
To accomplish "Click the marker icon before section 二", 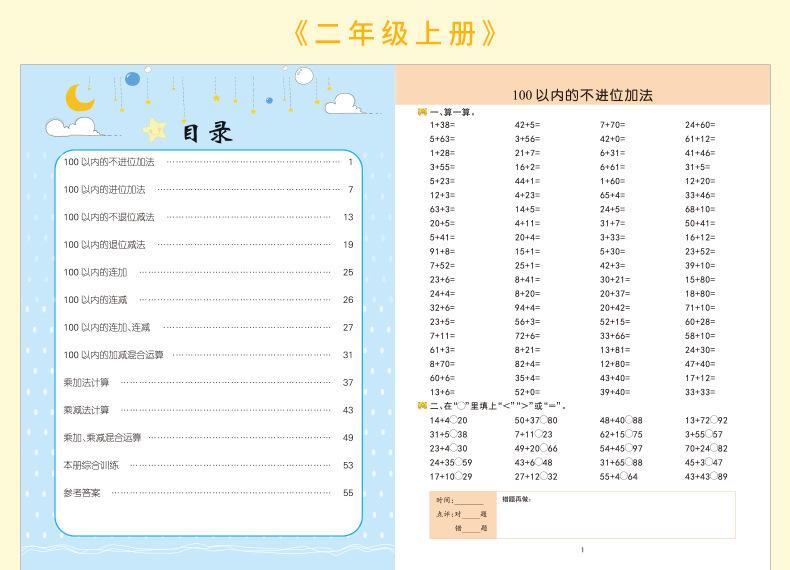I will coord(422,405).
